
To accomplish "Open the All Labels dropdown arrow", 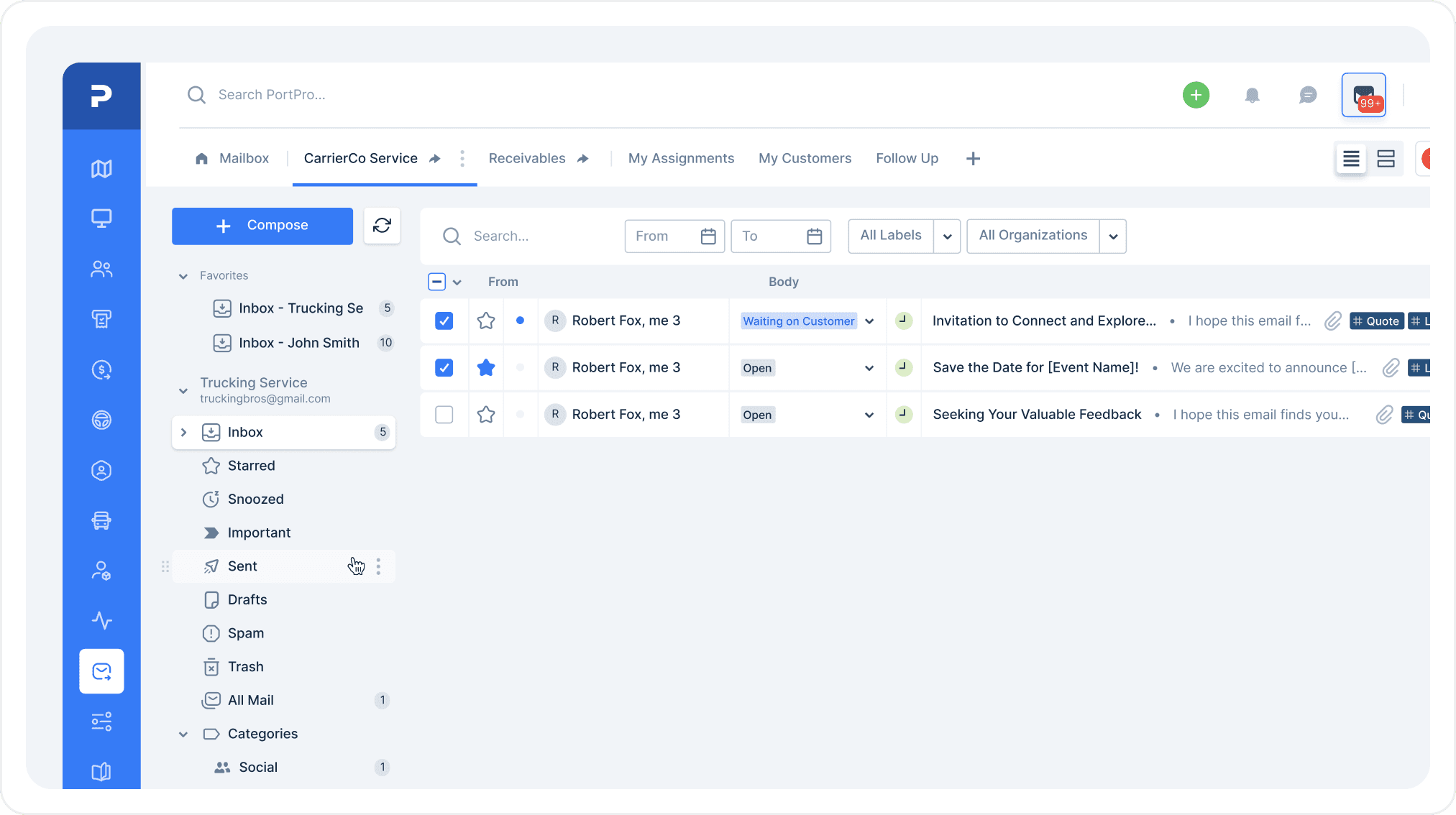I will pyautogui.click(x=947, y=236).
